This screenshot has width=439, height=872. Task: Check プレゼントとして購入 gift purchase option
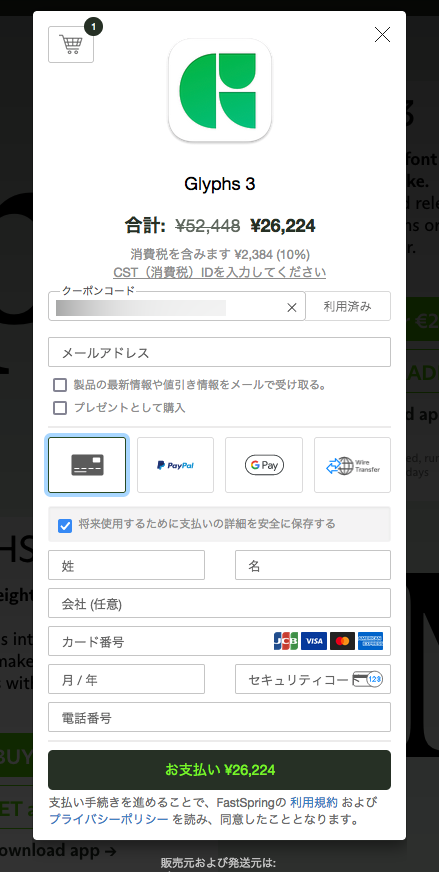[60, 408]
